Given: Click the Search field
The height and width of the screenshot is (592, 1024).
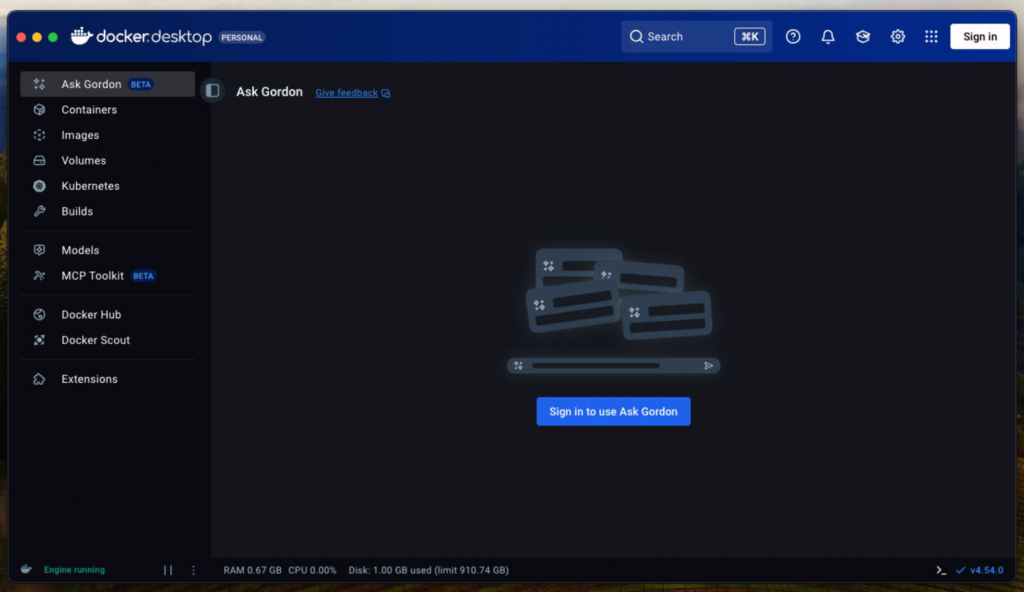Looking at the screenshot, I should (680, 37).
